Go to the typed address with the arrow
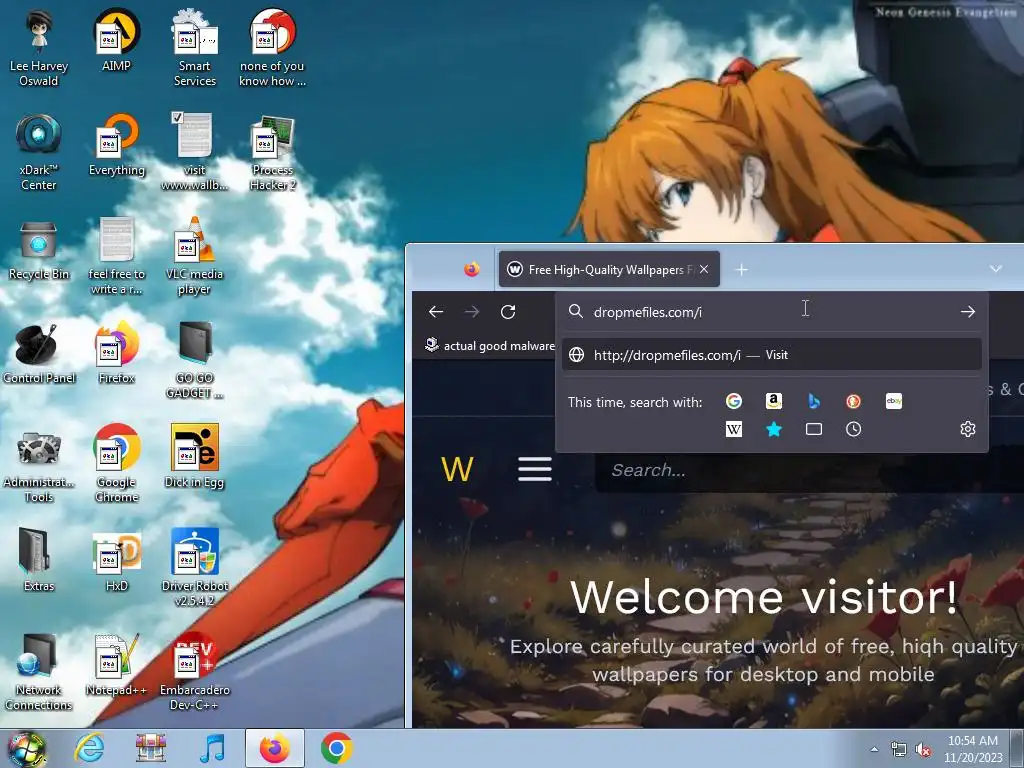This screenshot has width=1024, height=768. (968, 312)
